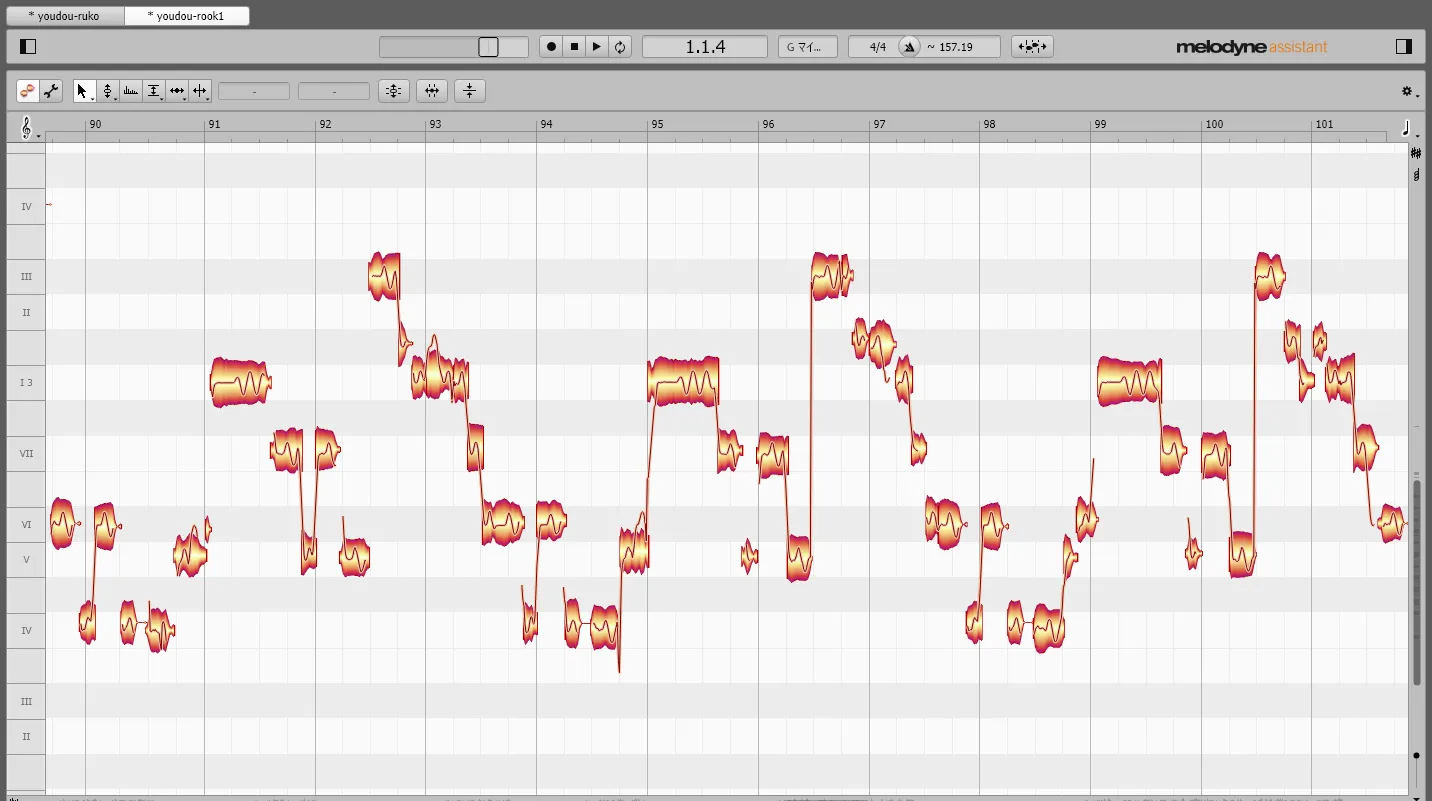Viewport: 1432px width, 801px height.
Task: Click the bar 93 ruler marker
Action: (435, 125)
